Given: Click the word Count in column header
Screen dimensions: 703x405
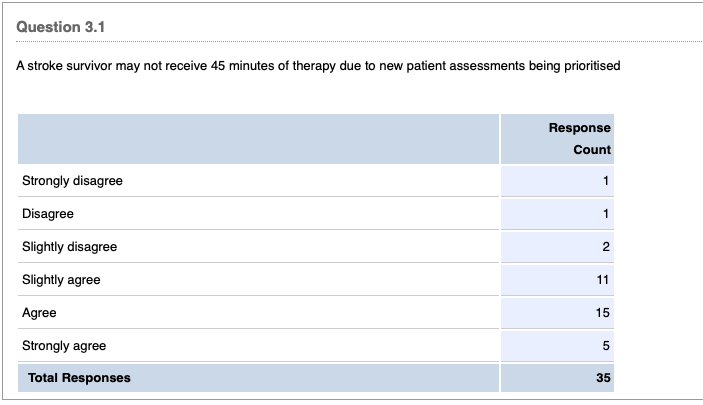Looking at the screenshot, I should pos(592,150).
